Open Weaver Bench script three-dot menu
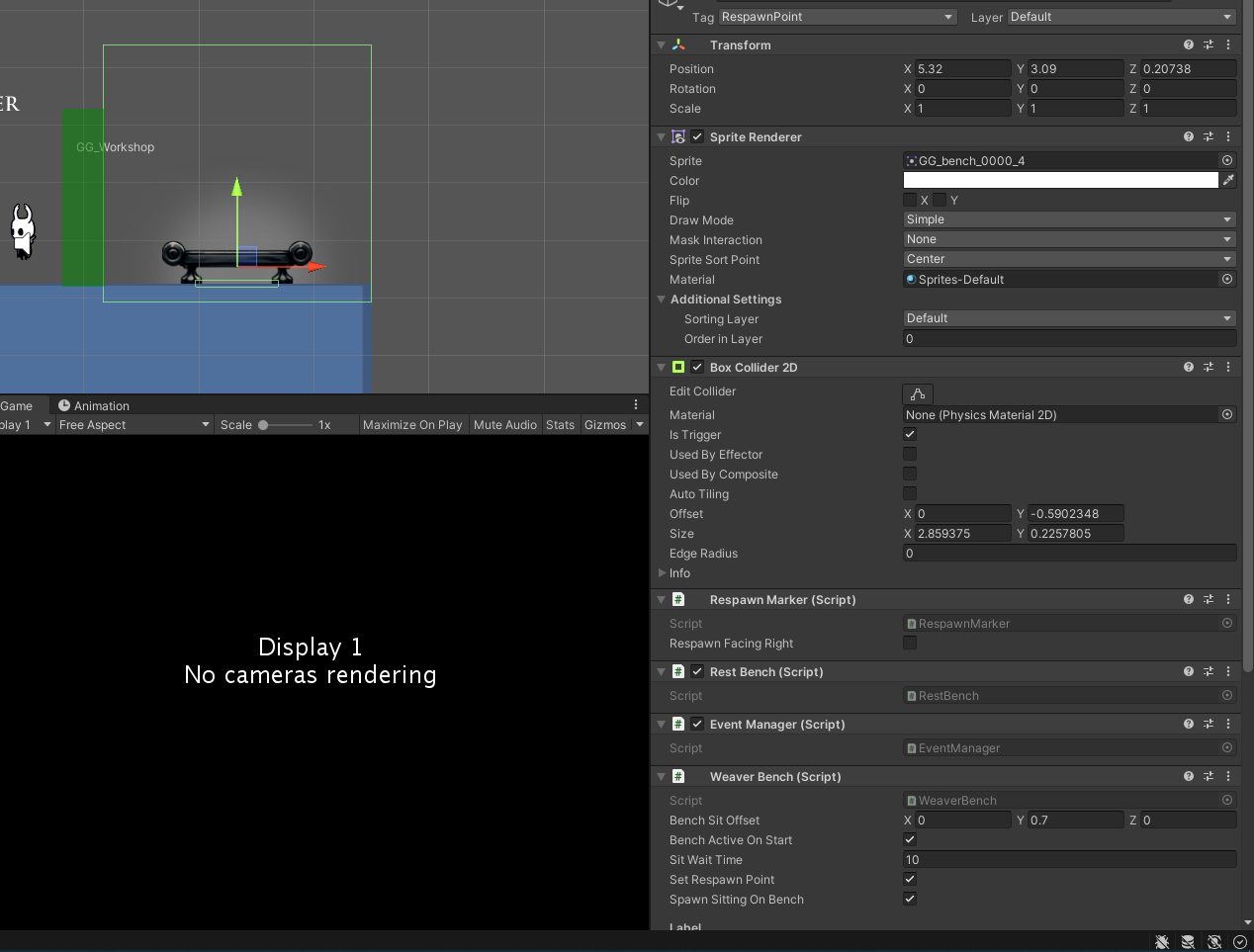The height and width of the screenshot is (952, 1254). point(1227,776)
